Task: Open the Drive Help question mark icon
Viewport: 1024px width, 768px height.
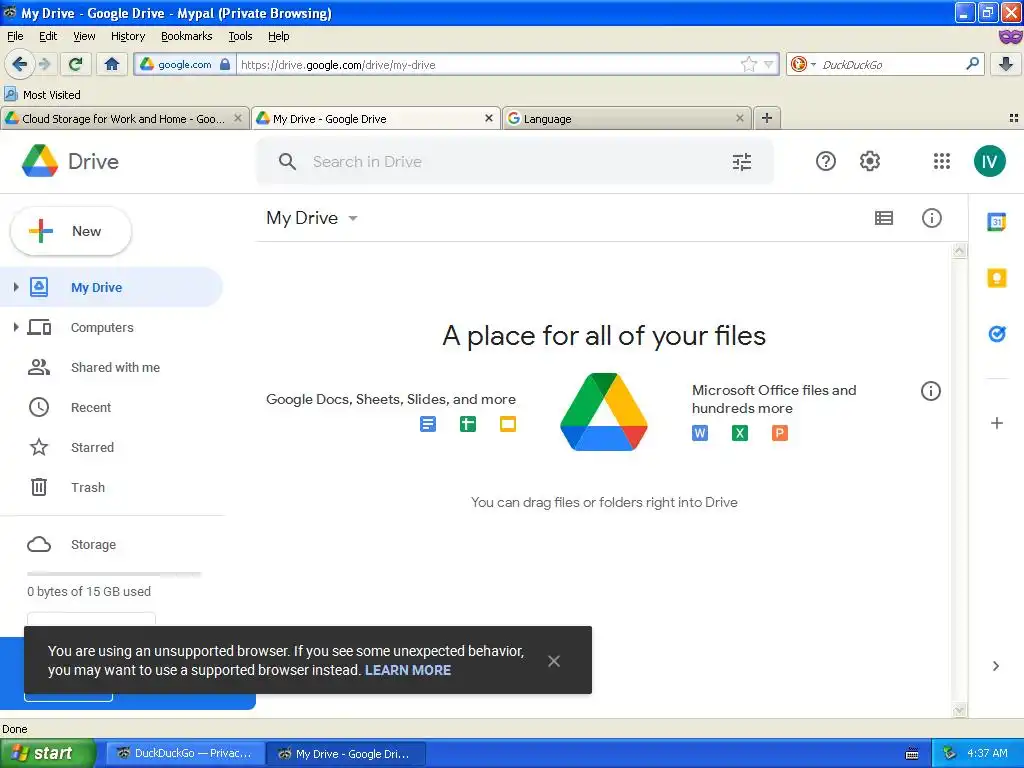Action: (825, 161)
